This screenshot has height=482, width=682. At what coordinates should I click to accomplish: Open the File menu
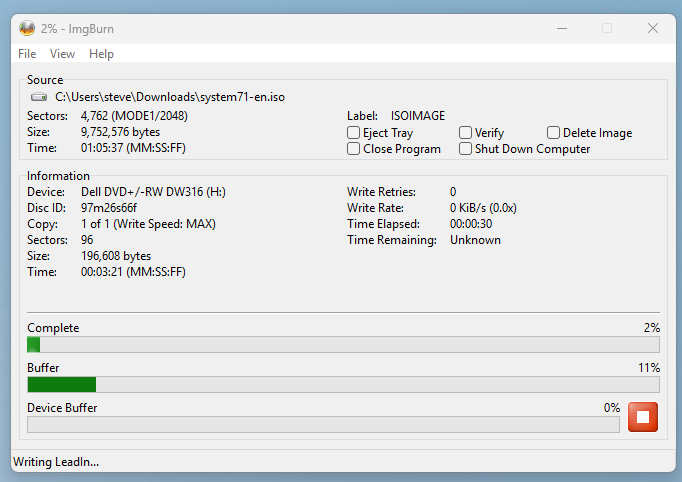pyautogui.click(x=27, y=54)
